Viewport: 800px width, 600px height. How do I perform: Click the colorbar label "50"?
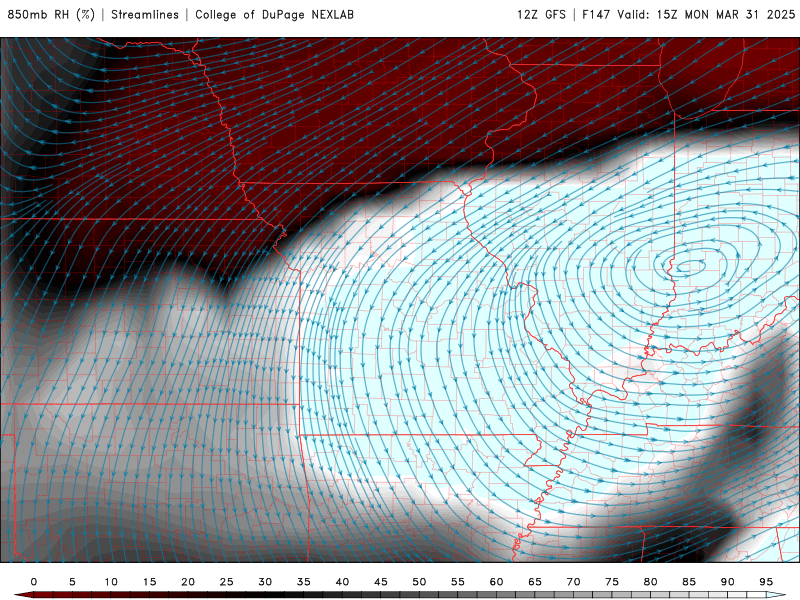click(x=419, y=582)
